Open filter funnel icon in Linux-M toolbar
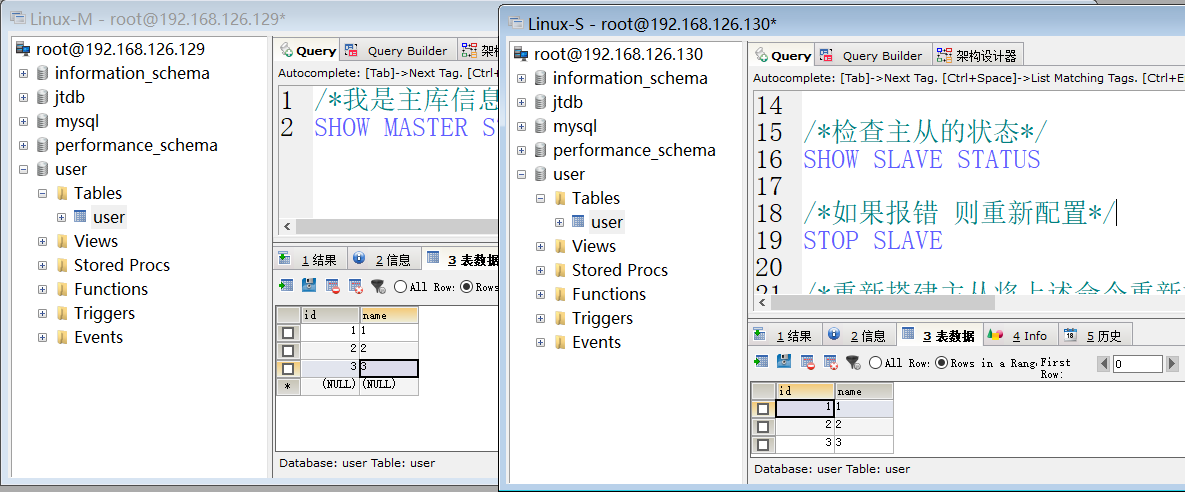The width and height of the screenshot is (1185, 492). tap(378, 286)
